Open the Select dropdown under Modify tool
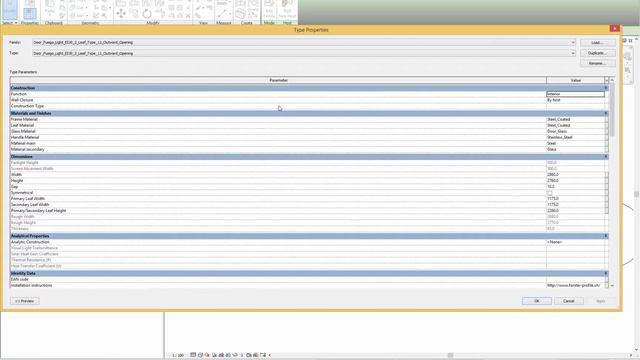The width and height of the screenshot is (640, 360). point(10,23)
